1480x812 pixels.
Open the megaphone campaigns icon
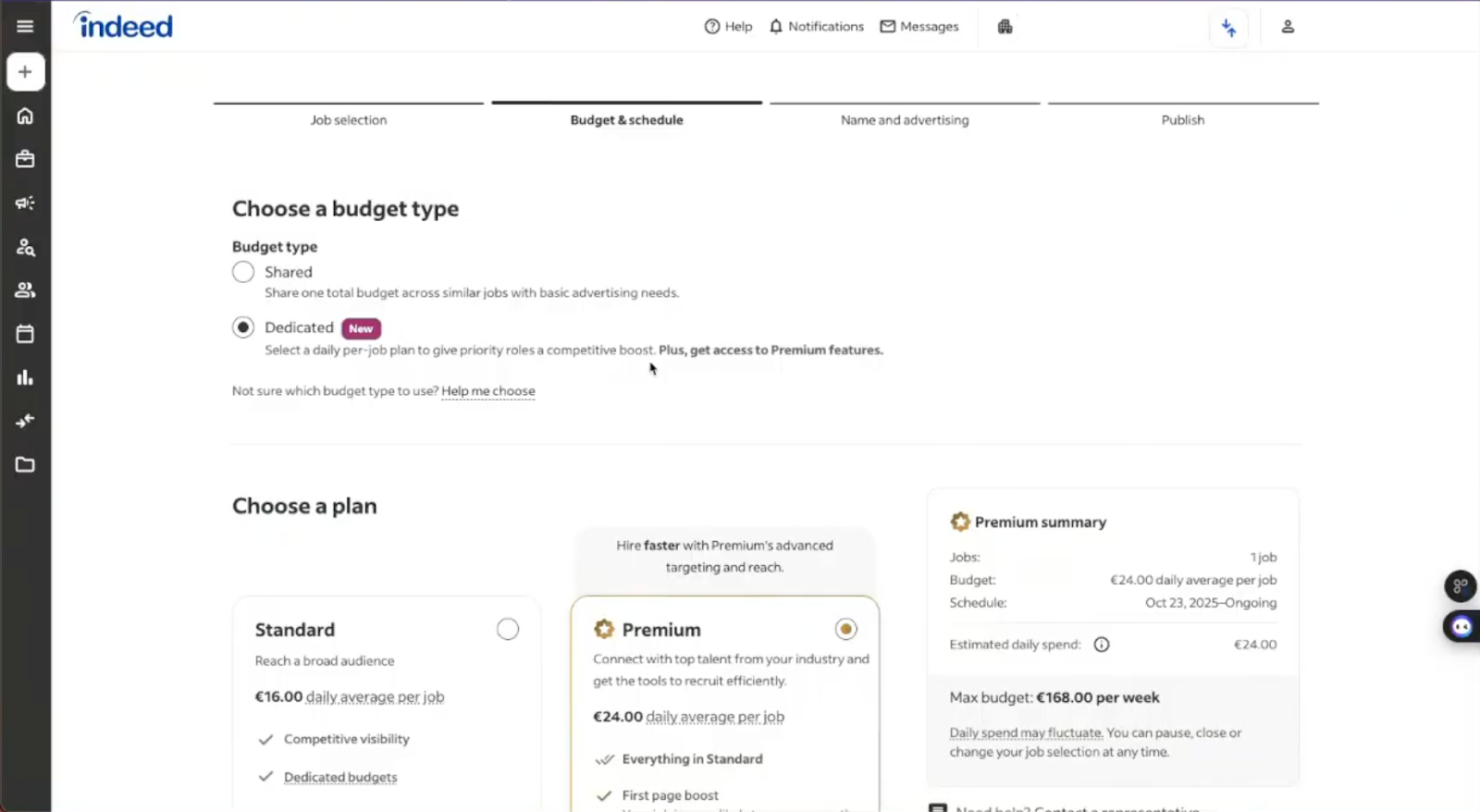[x=25, y=203]
